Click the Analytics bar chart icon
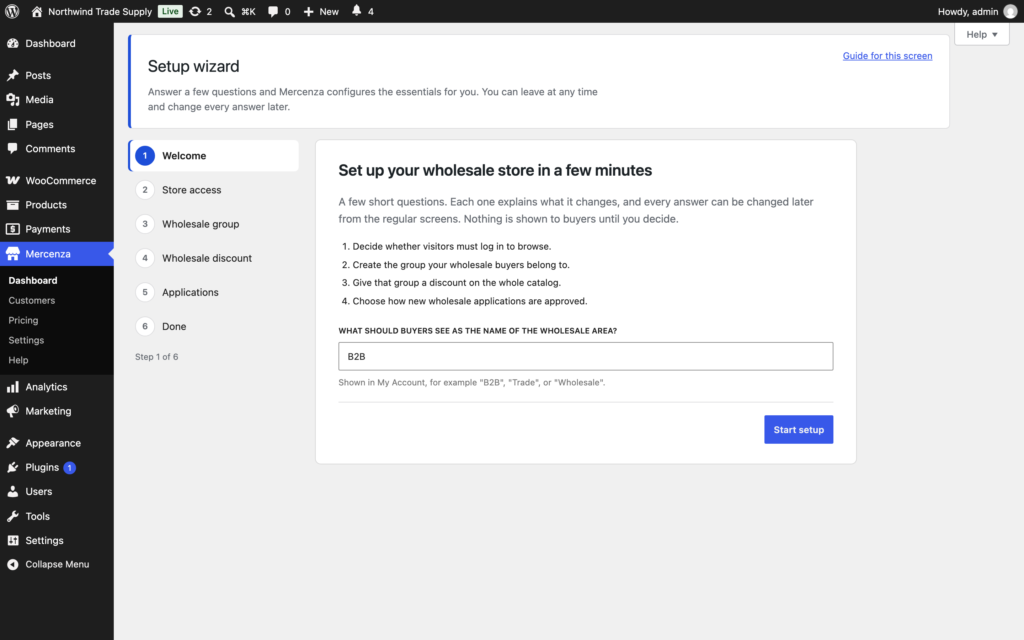 12,387
